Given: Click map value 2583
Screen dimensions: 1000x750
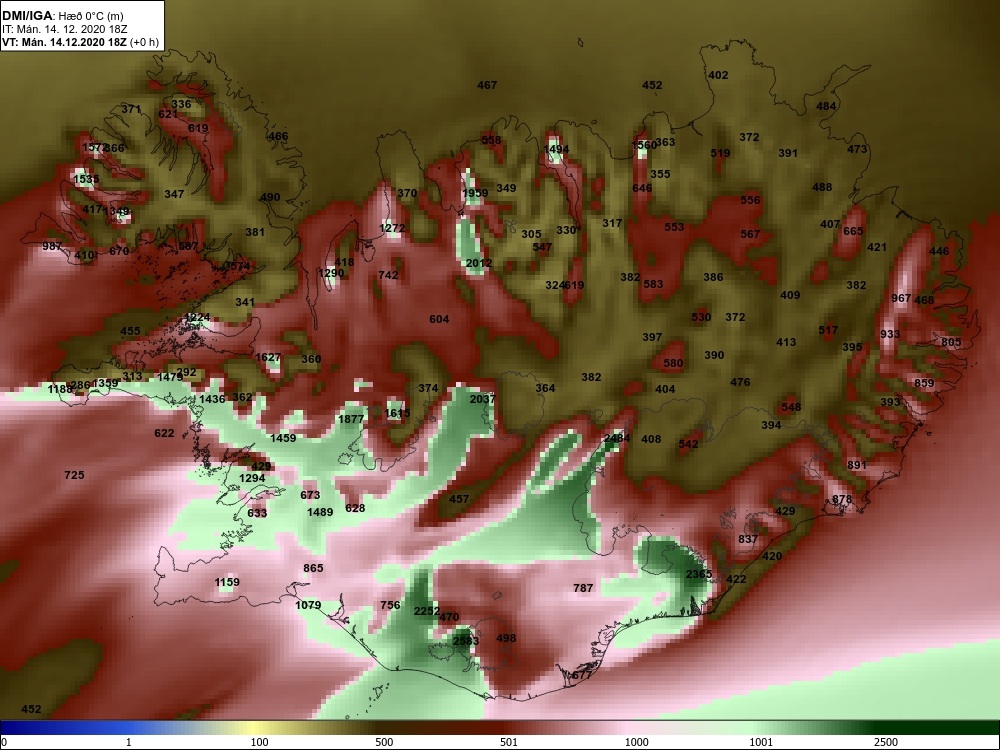Looking at the screenshot, I should tap(466, 641).
